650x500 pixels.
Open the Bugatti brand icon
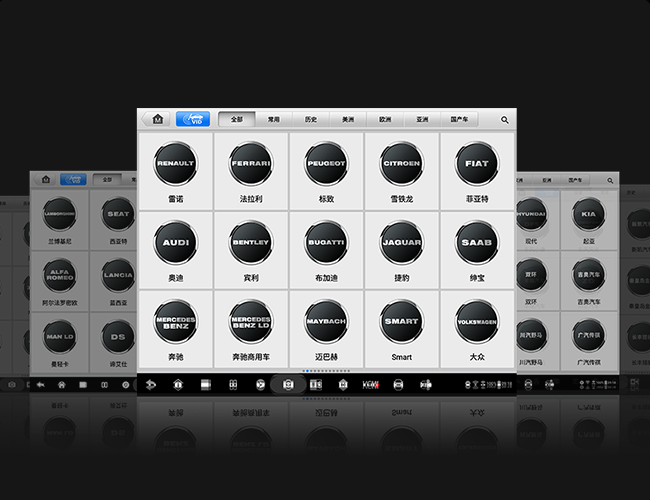click(x=326, y=242)
